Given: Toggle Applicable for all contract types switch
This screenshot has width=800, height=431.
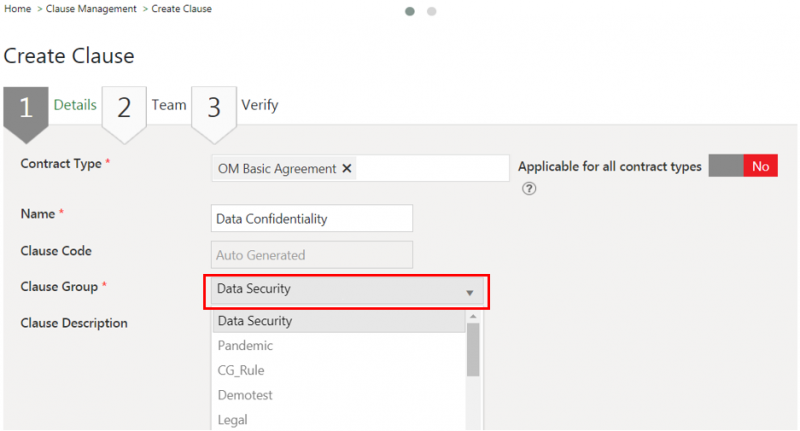Looking at the screenshot, I should (742, 167).
